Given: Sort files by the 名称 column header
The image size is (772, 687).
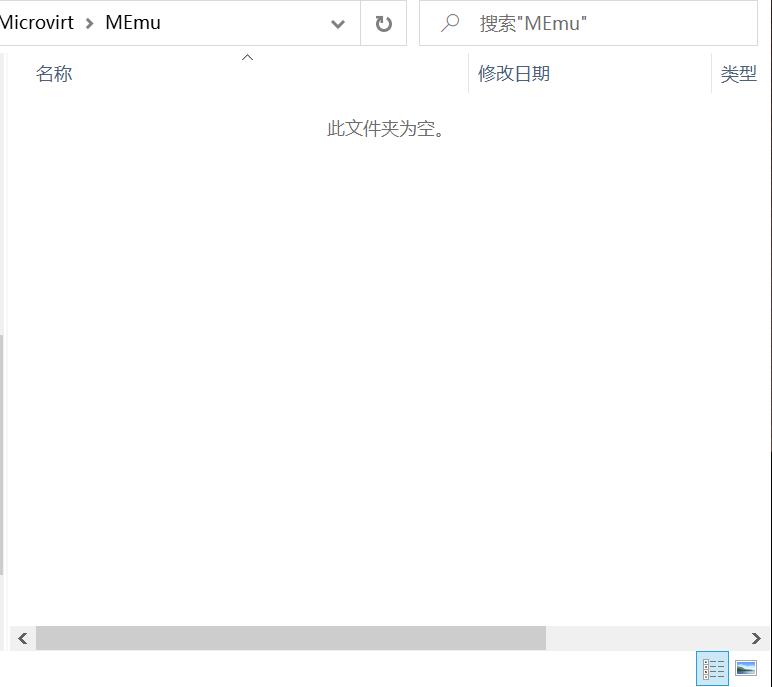Looking at the screenshot, I should (54, 74).
